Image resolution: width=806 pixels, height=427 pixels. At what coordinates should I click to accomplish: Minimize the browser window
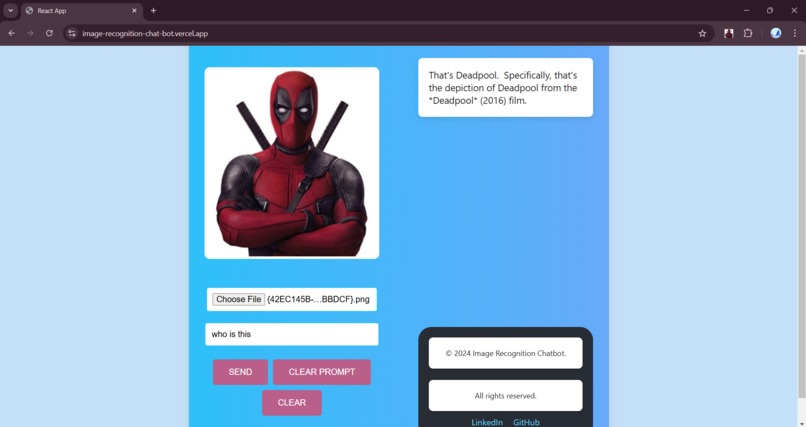tap(746, 10)
